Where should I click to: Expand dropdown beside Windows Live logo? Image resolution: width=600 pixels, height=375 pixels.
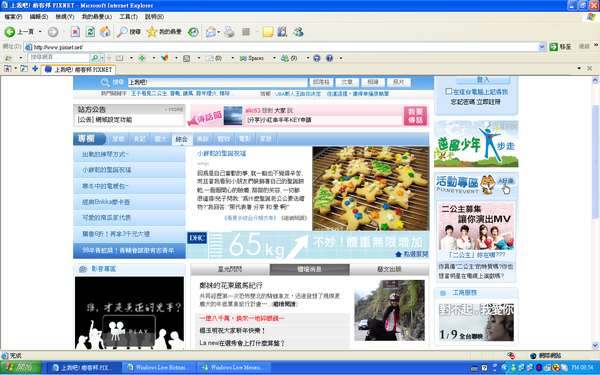point(21,58)
